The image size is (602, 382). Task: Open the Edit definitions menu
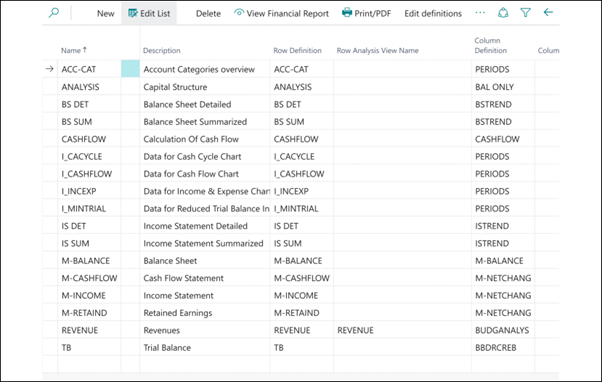click(433, 13)
